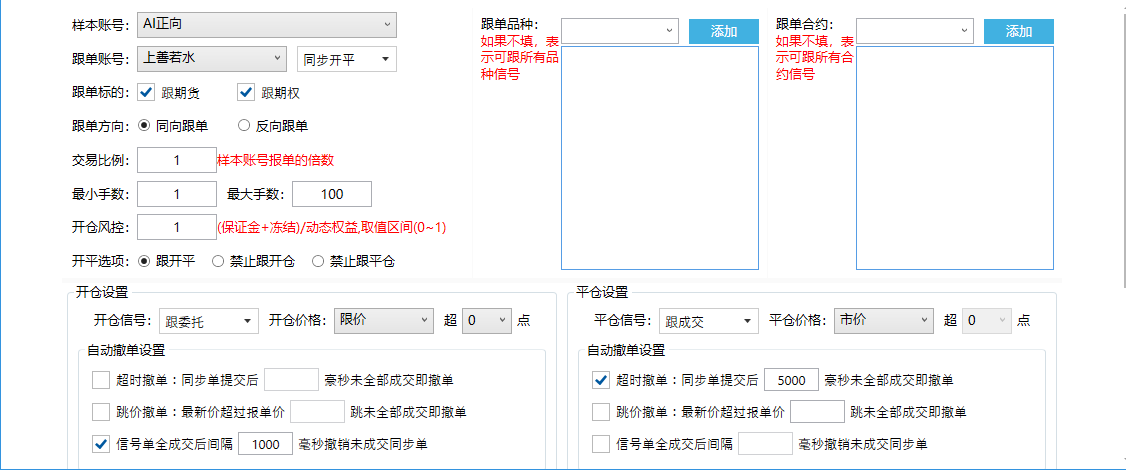Click the 样本账号报单的倍数 hint text
The width and height of the screenshot is (1126, 470).
(x=276, y=160)
